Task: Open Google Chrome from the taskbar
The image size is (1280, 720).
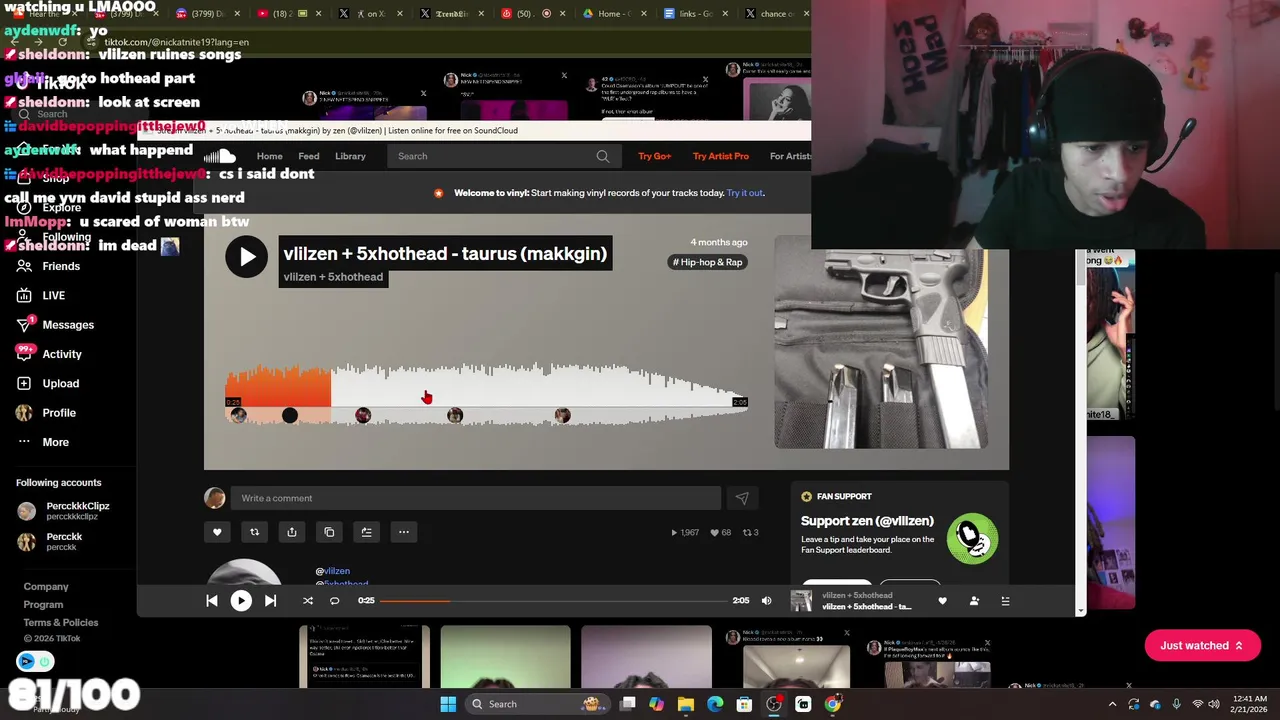Action: (832, 704)
